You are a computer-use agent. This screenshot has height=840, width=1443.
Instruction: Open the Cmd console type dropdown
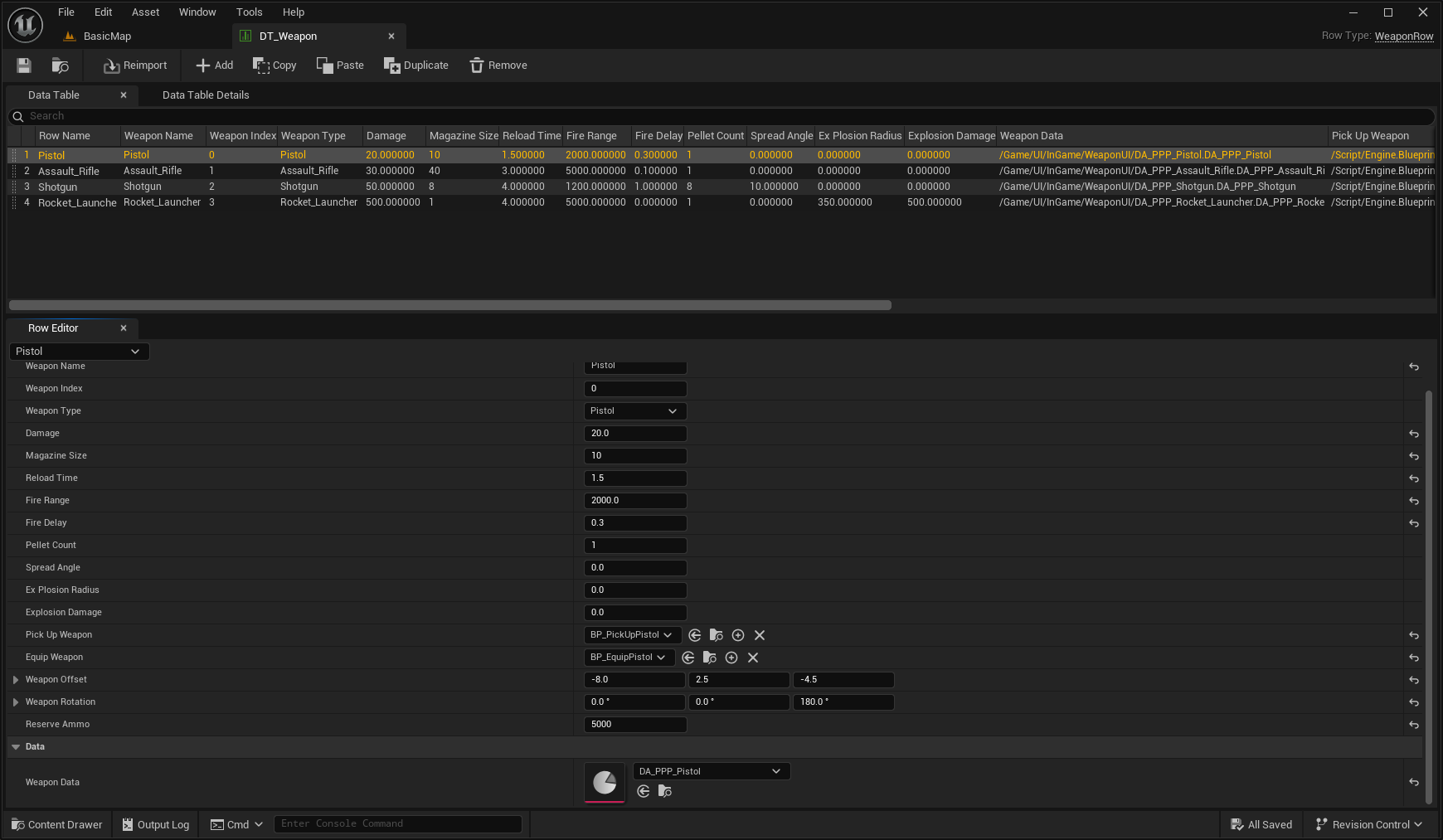coord(237,824)
